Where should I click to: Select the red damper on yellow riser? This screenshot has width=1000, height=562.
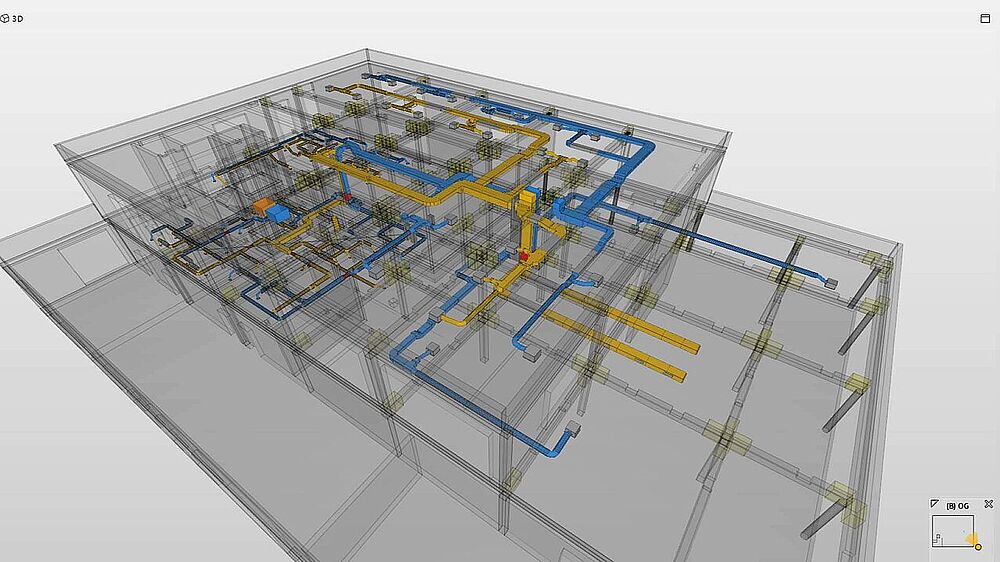click(523, 256)
